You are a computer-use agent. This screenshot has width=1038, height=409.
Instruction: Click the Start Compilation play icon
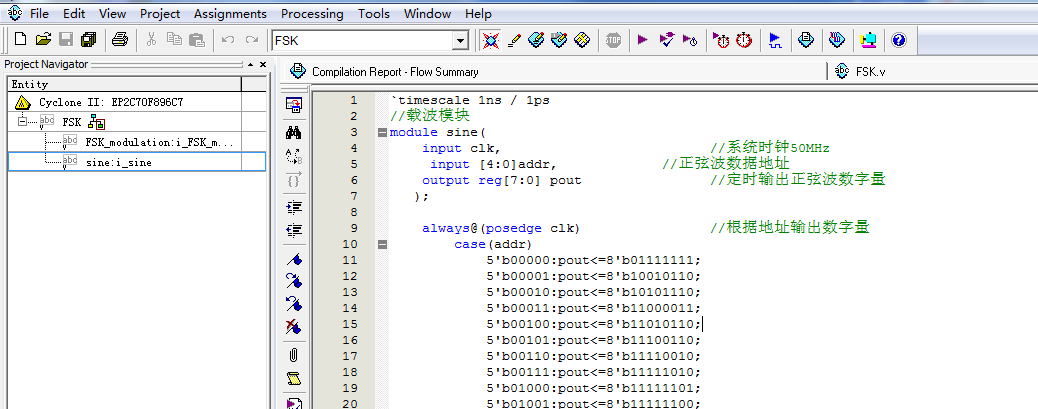coord(642,40)
